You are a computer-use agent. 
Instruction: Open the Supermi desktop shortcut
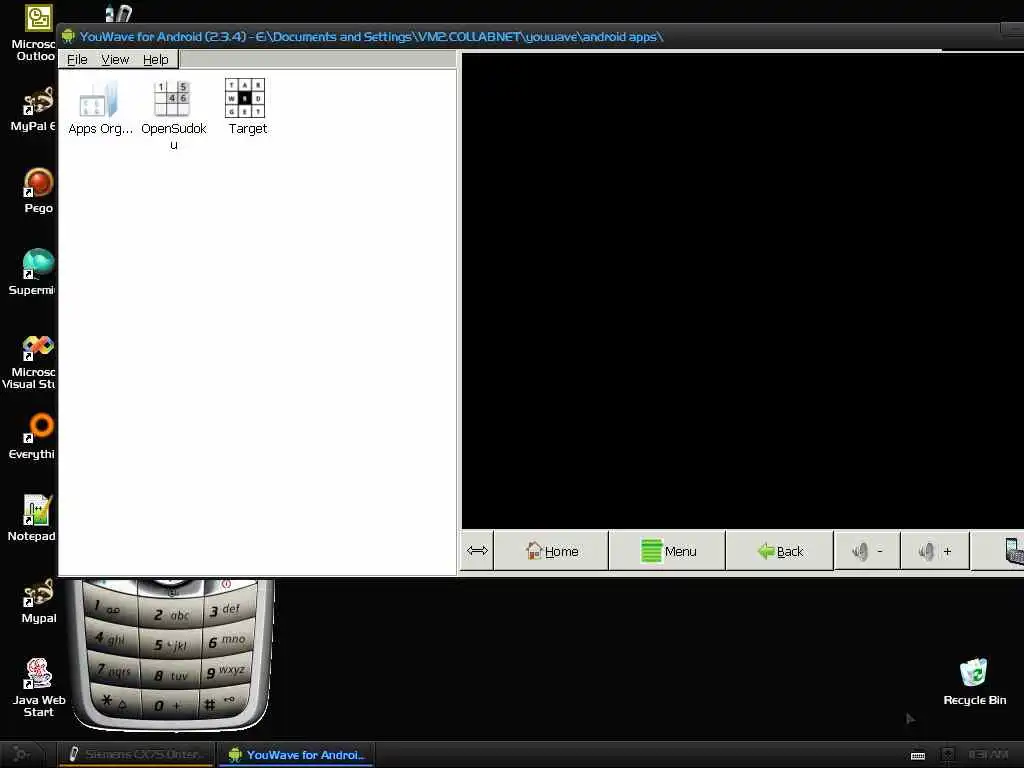(x=34, y=272)
